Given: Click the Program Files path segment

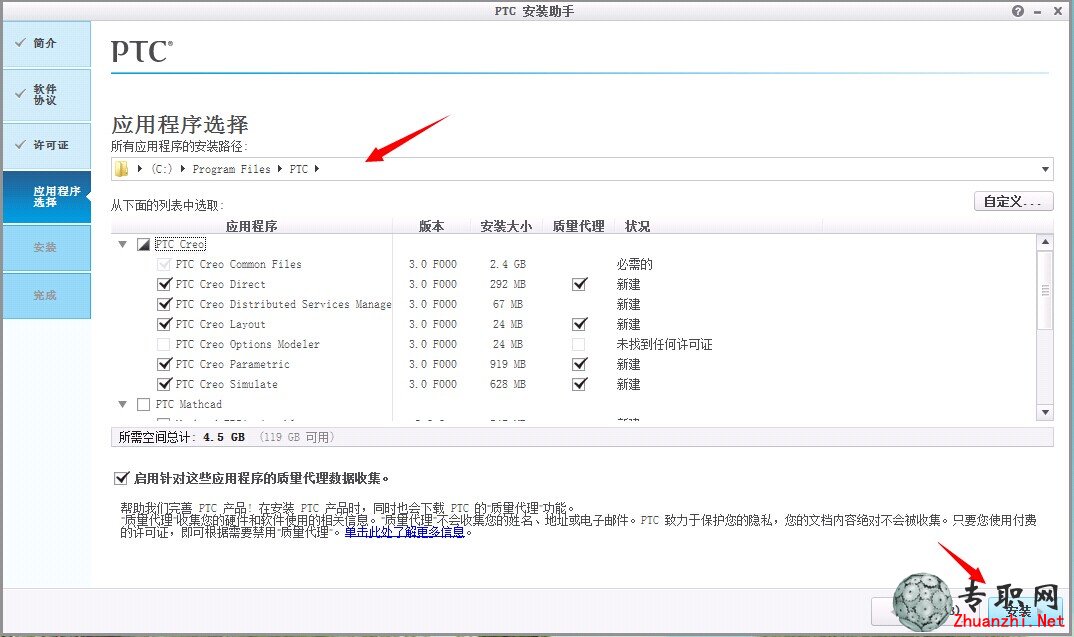Looking at the screenshot, I should (232, 169).
